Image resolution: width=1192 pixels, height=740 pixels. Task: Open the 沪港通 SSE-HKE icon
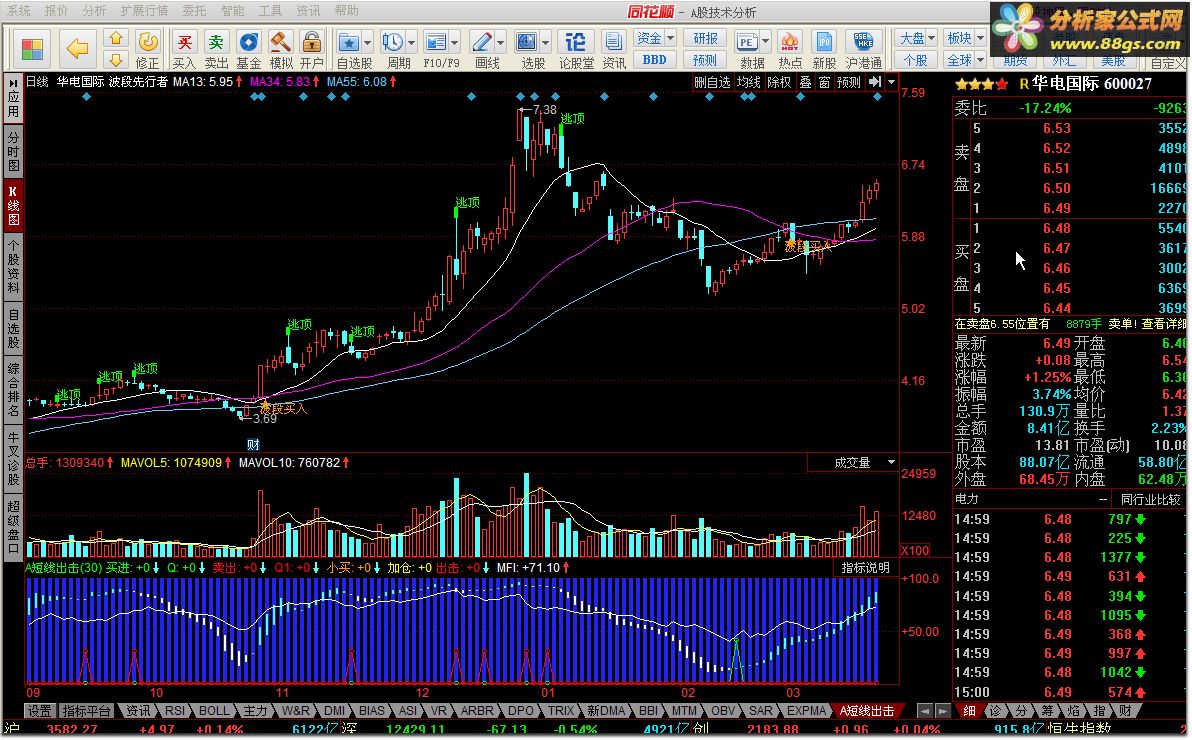point(864,50)
